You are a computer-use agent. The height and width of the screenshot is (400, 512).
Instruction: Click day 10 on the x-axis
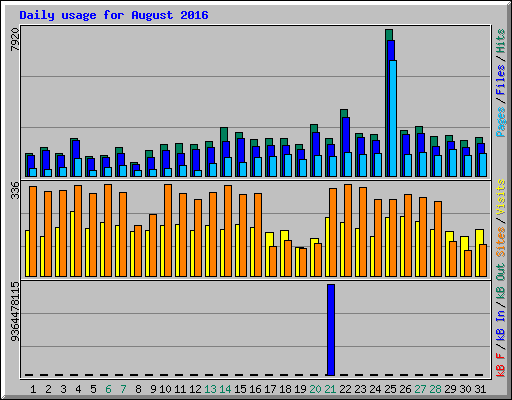pos(165,389)
